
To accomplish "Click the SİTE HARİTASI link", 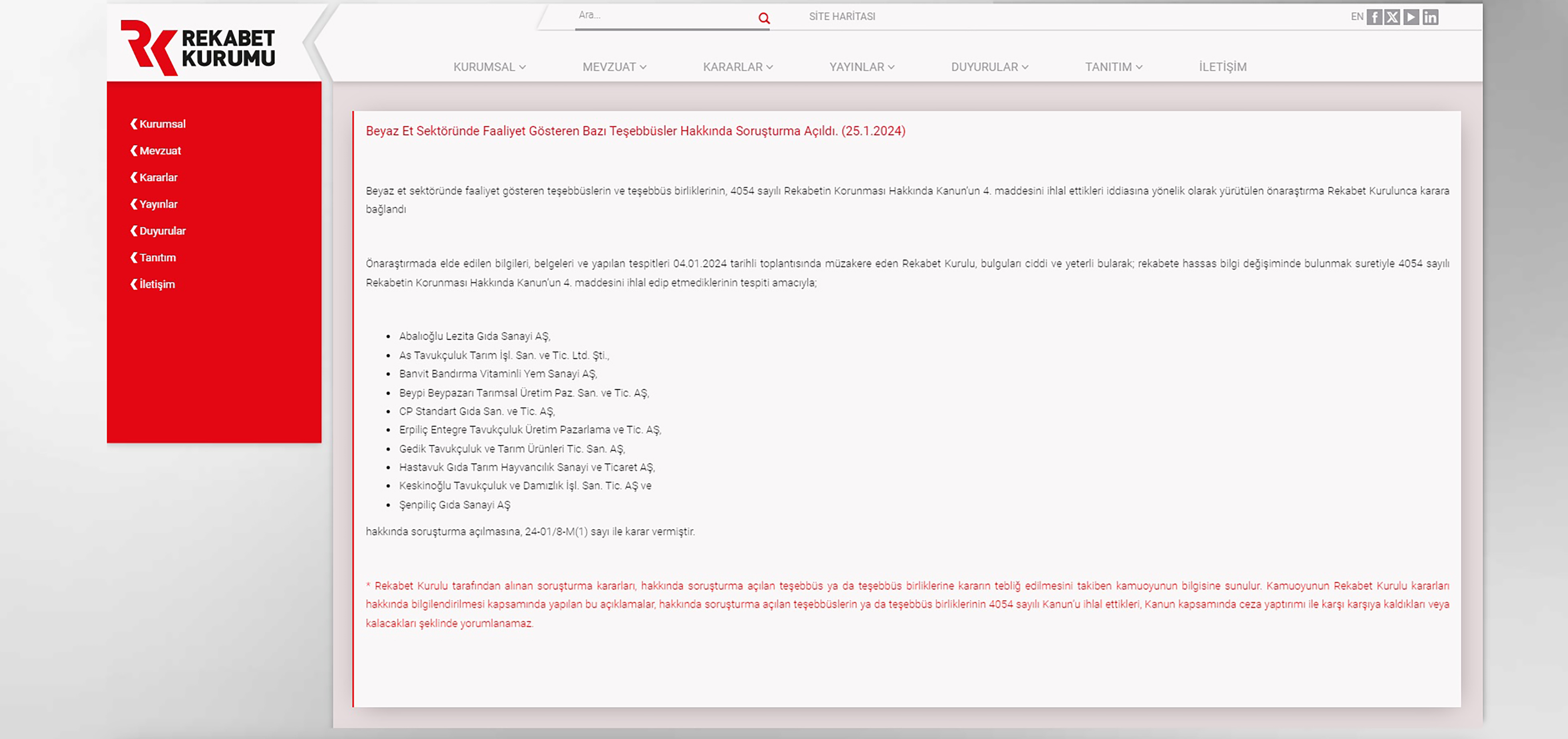I will click(x=842, y=16).
